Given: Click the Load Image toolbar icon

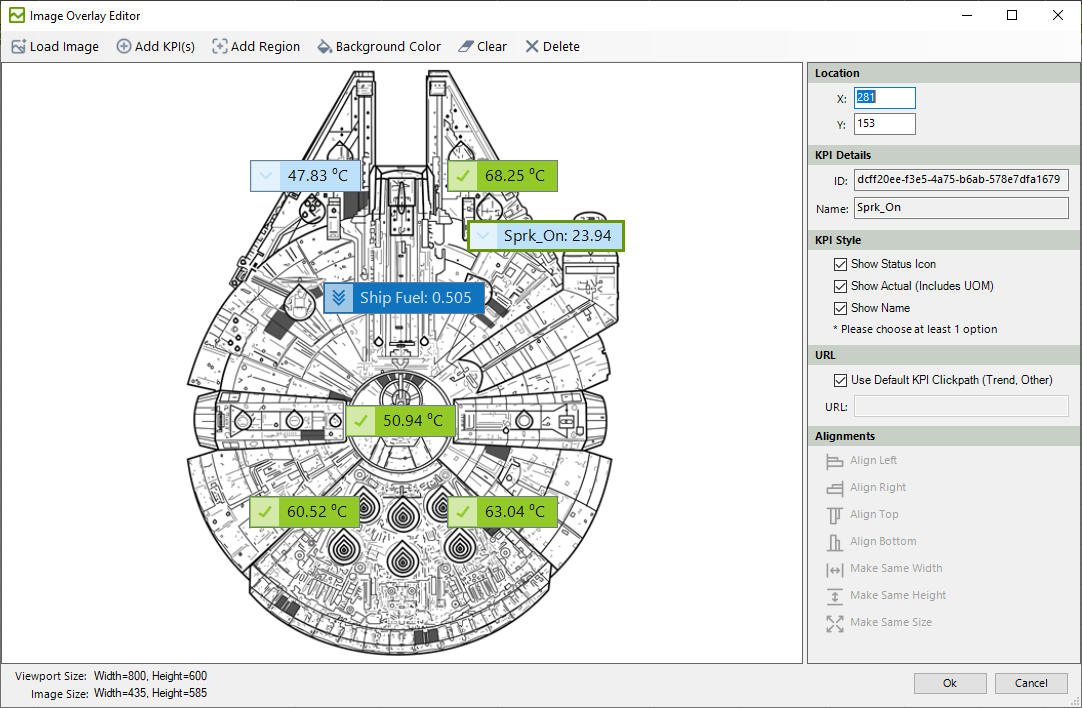Looking at the screenshot, I should [19, 46].
